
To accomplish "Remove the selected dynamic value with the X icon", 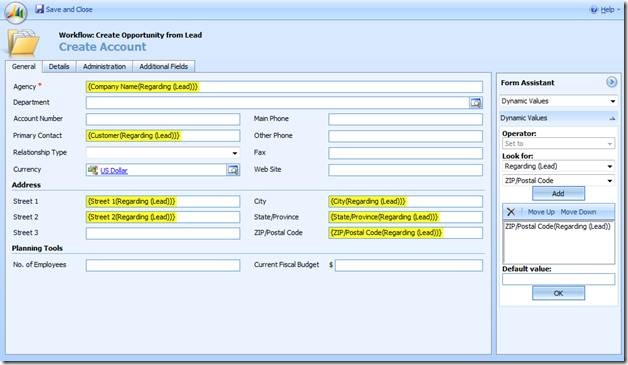I will tap(511, 212).
